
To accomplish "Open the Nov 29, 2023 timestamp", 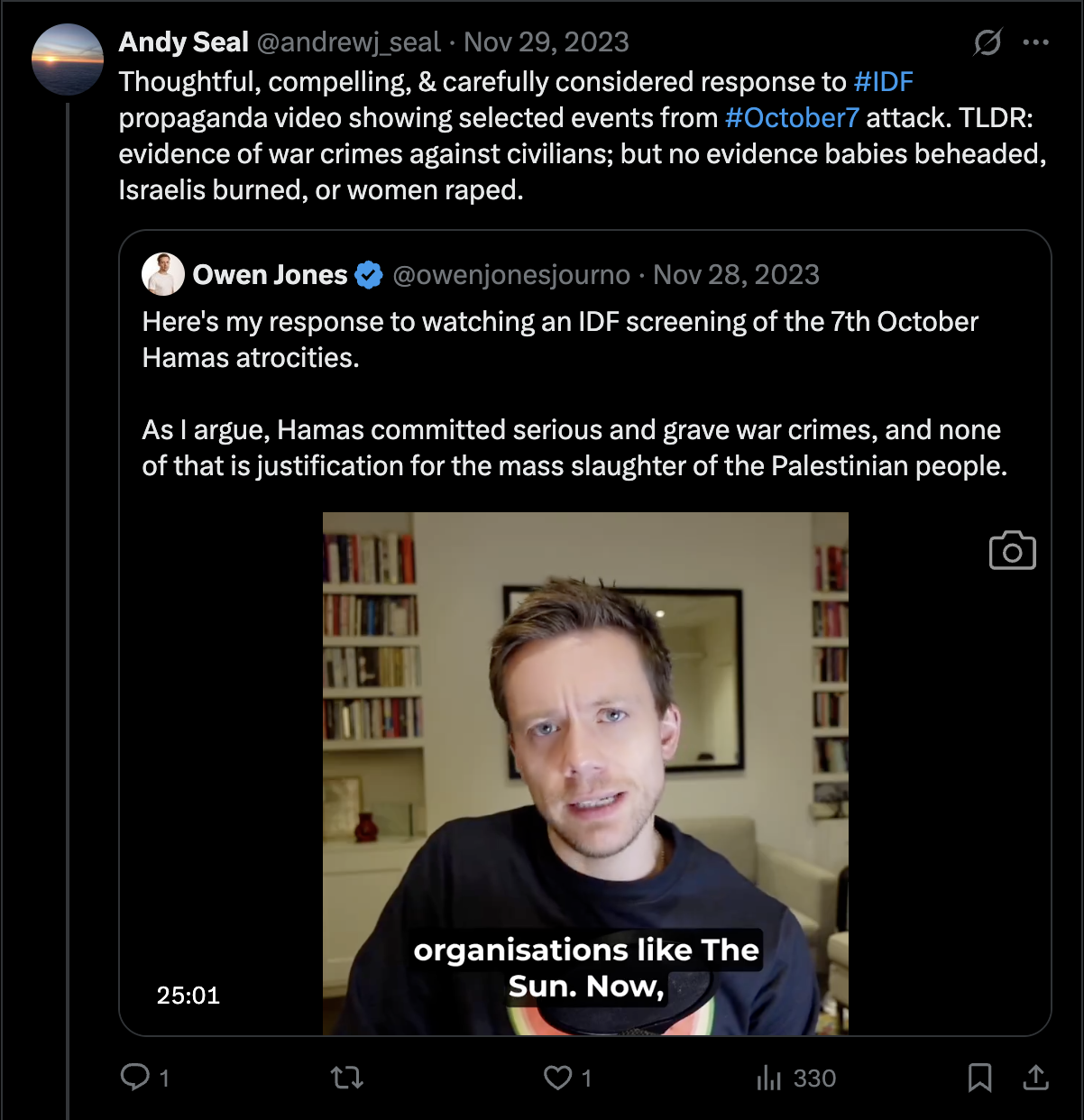I will point(547,42).
